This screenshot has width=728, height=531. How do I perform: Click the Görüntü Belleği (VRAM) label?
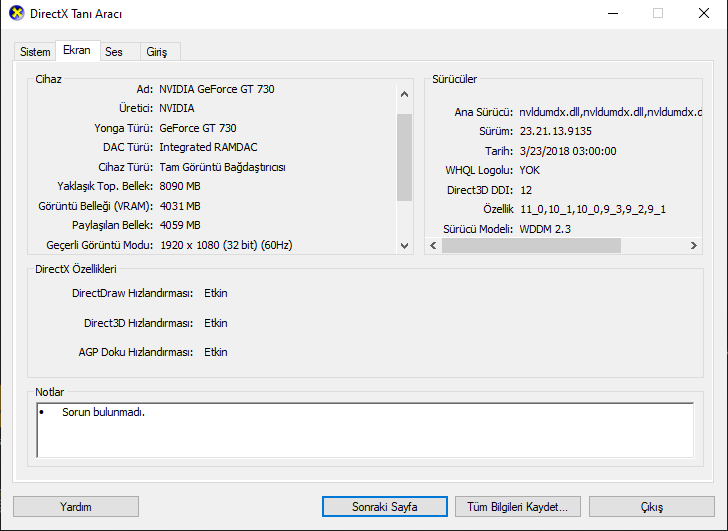96,206
